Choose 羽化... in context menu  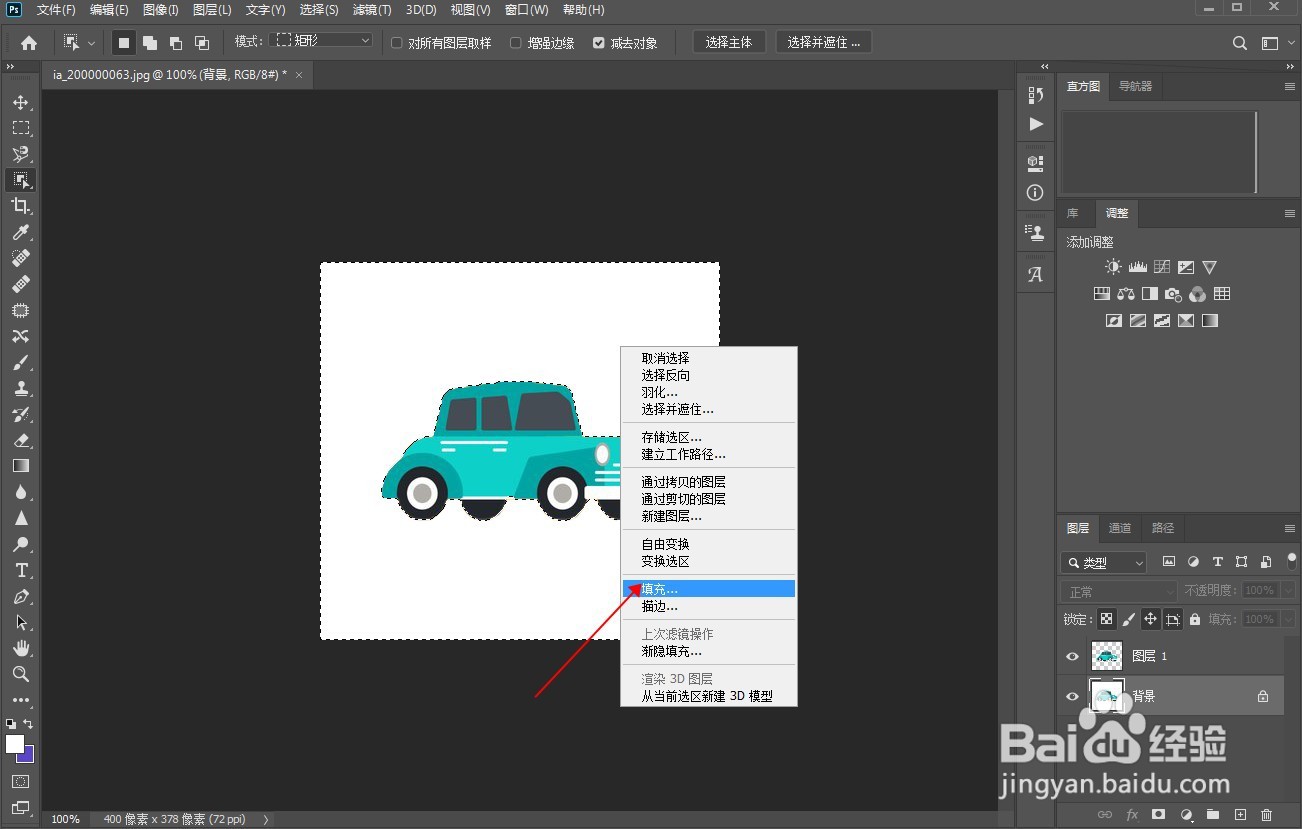pos(709,392)
